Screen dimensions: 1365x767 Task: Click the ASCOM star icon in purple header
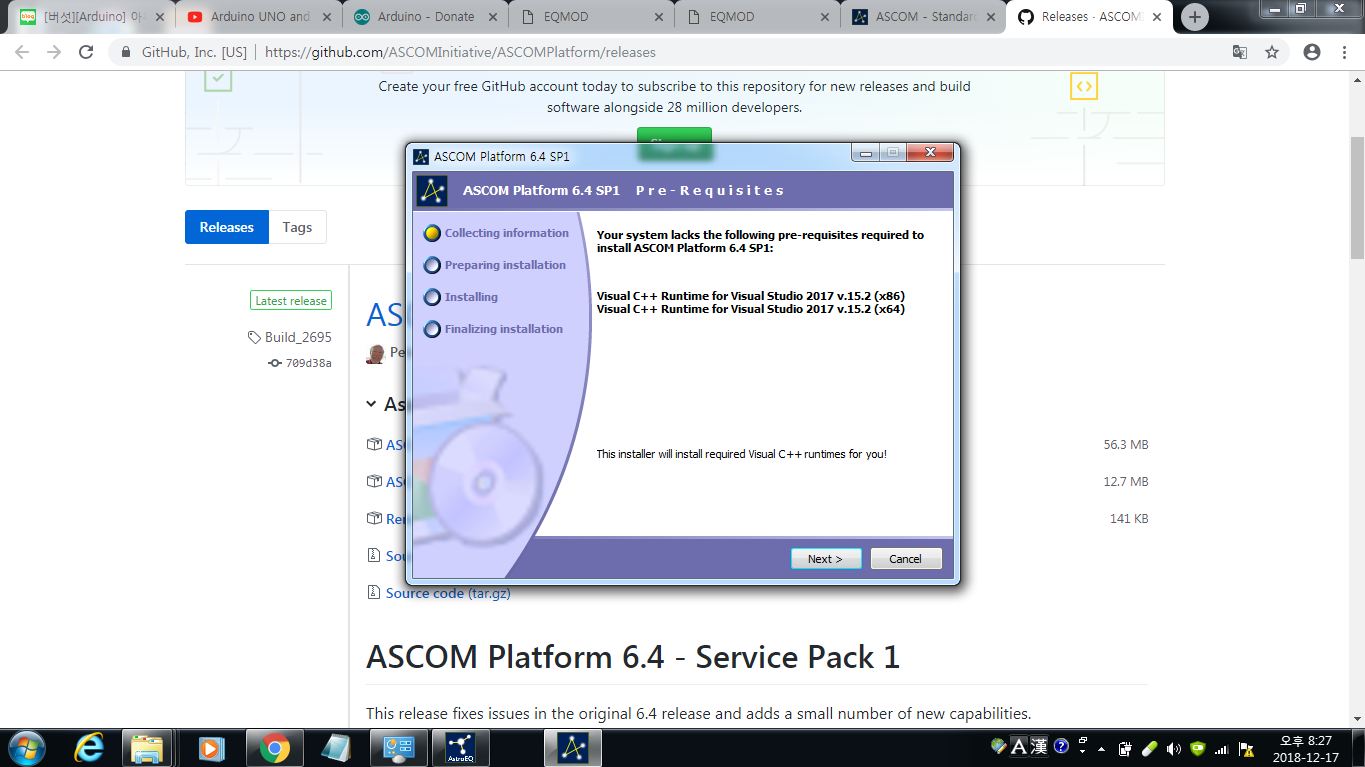[432, 190]
